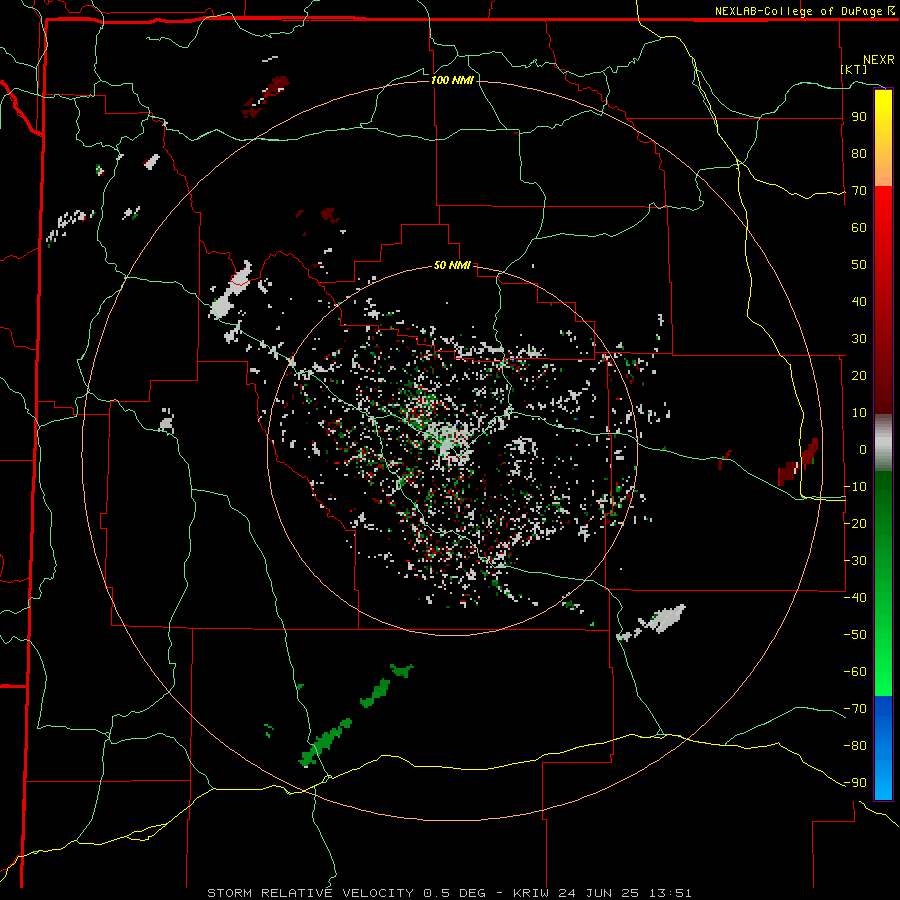Image resolution: width=900 pixels, height=900 pixels.
Task: Select the -10 value on the velocity scale
Action: coord(855,487)
